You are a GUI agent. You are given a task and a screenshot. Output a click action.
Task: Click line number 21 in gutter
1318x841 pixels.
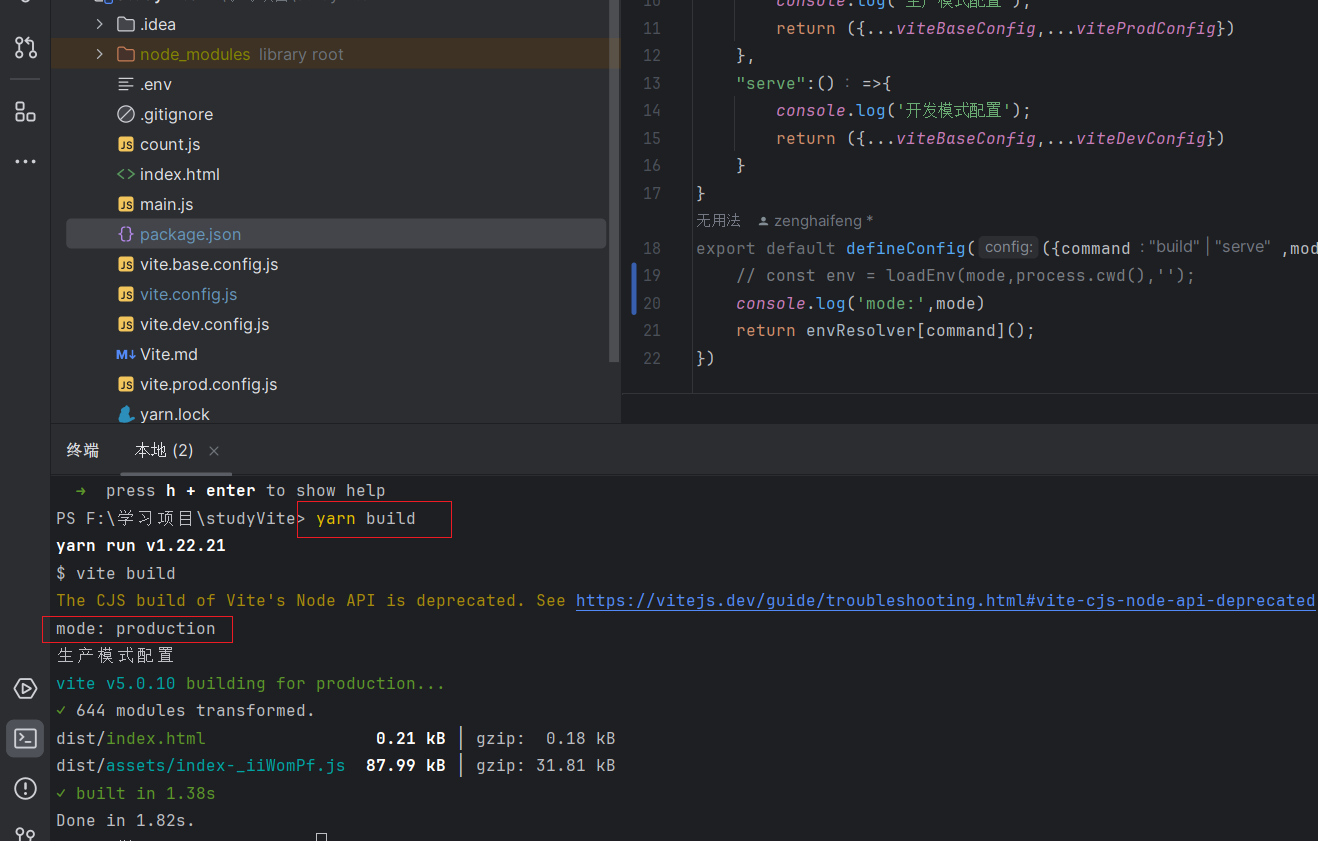pos(652,330)
